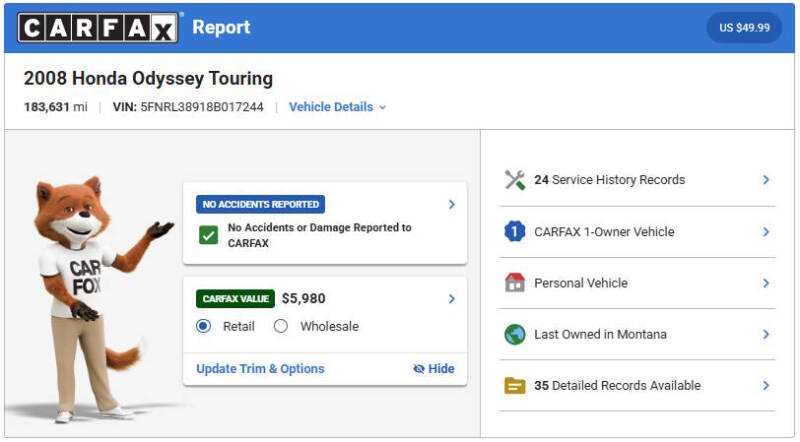Click the green checkmark no-accidents icon
Viewport: 800px width, 442px height.
coord(208,235)
